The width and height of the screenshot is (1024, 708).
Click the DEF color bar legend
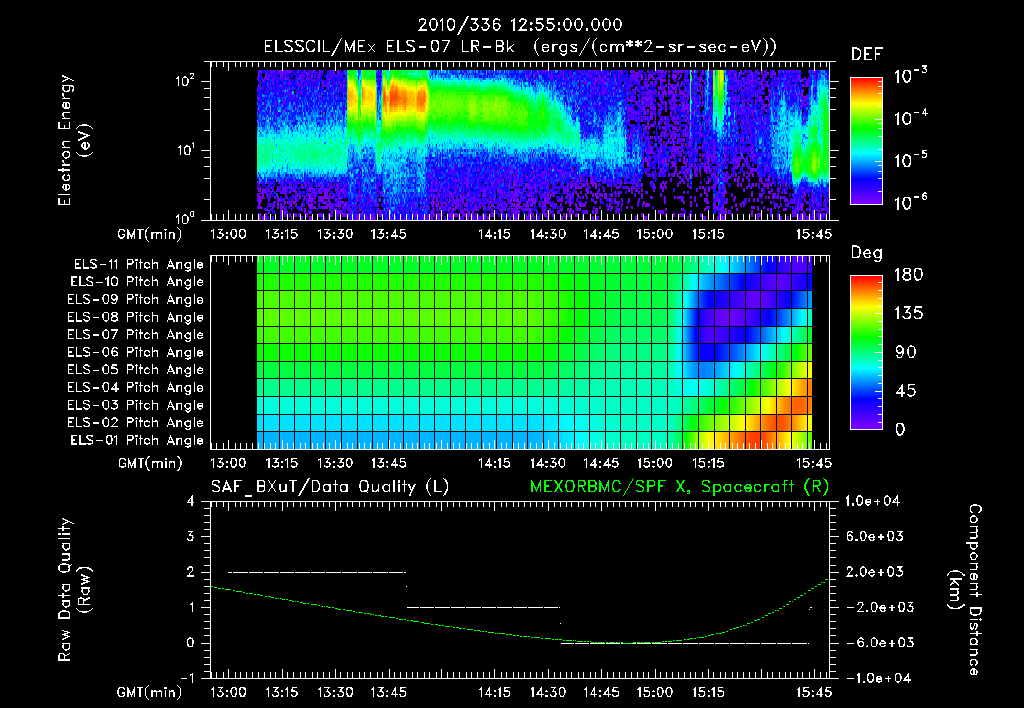click(x=867, y=141)
